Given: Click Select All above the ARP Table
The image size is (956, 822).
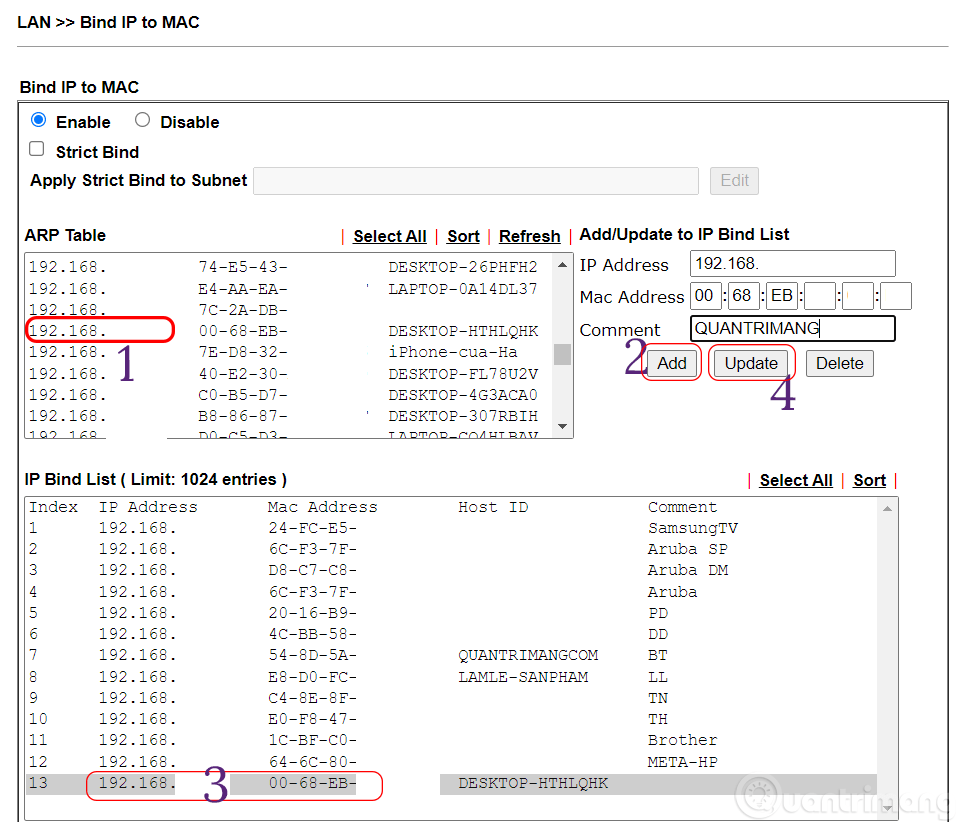Looking at the screenshot, I should (389, 236).
